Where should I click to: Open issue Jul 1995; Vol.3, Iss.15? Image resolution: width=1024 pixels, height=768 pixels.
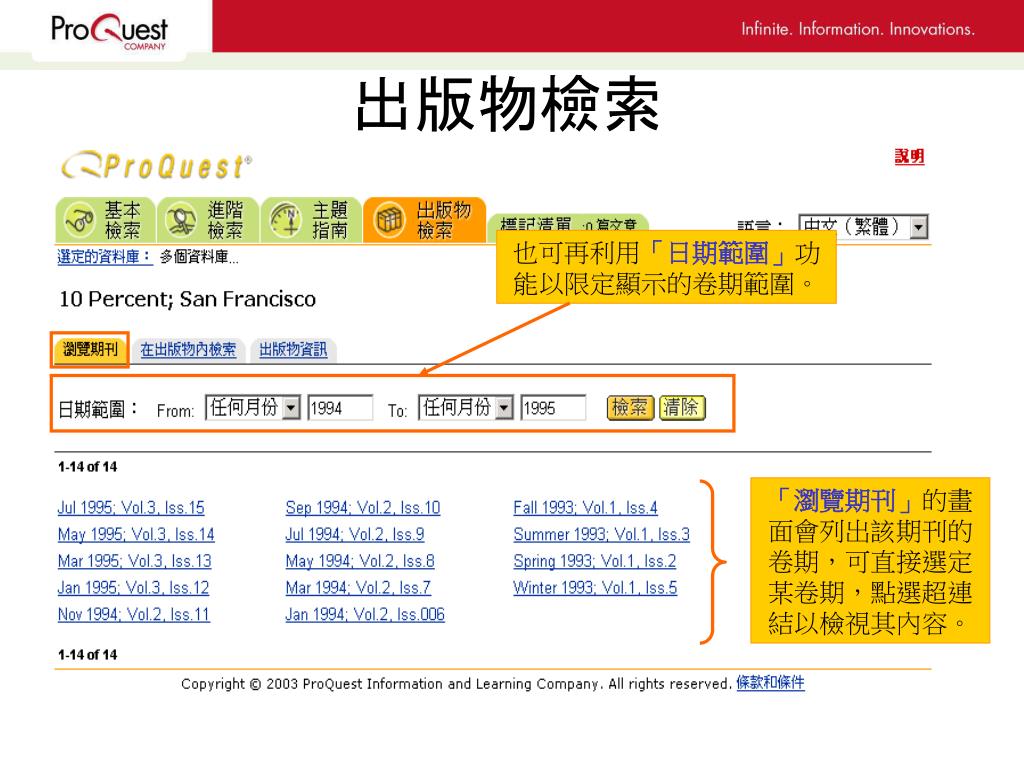coord(131,507)
